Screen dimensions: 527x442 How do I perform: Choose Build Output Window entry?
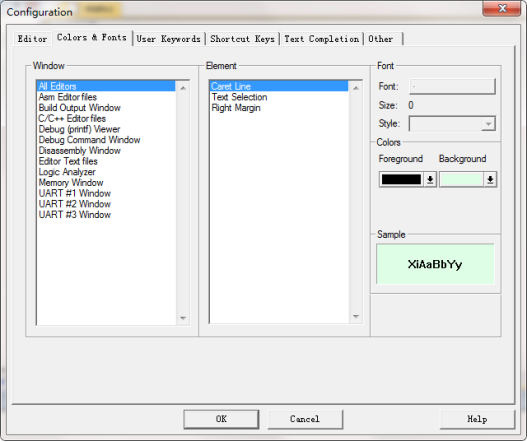[x=106, y=108]
